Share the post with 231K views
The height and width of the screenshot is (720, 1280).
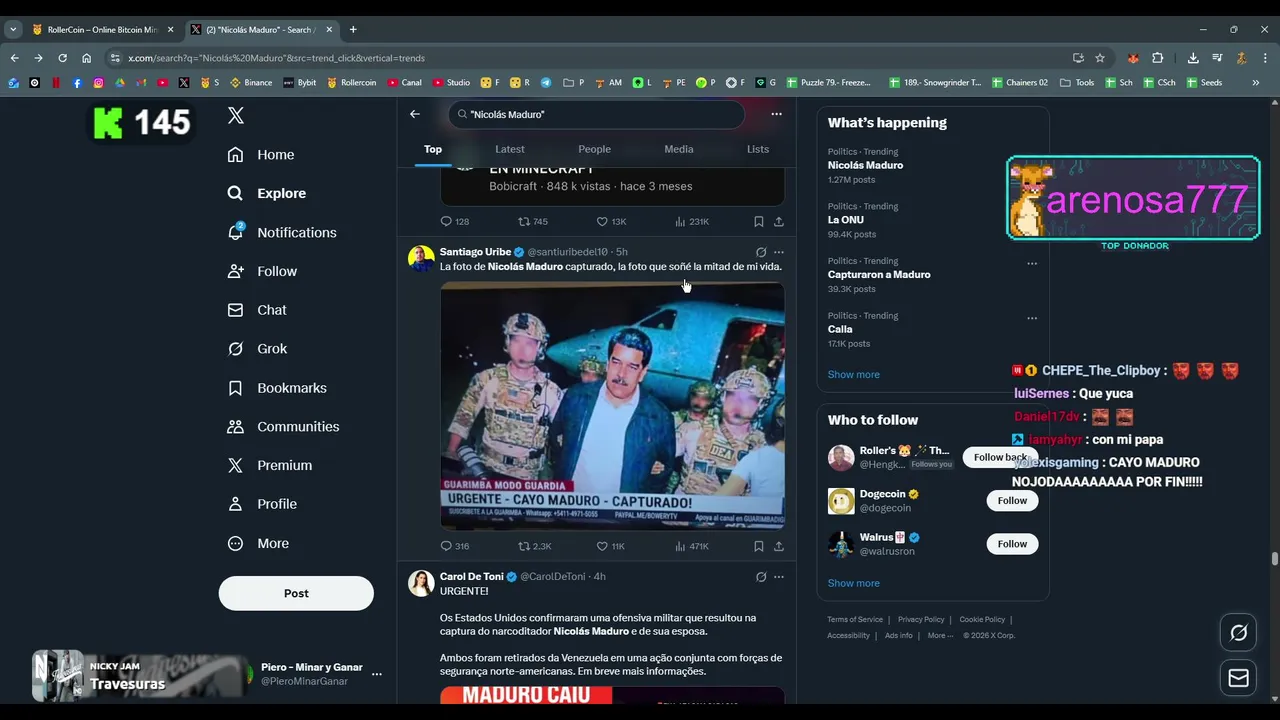tap(779, 221)
